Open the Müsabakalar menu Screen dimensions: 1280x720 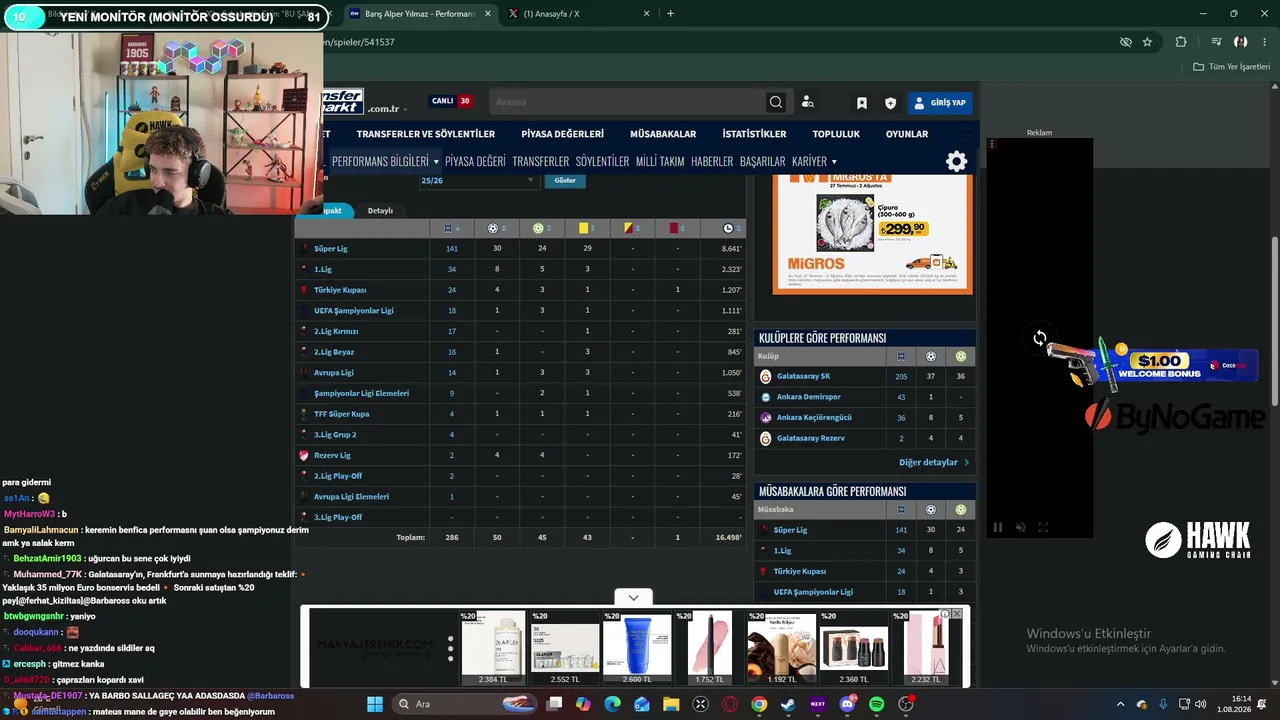[663, 134]
